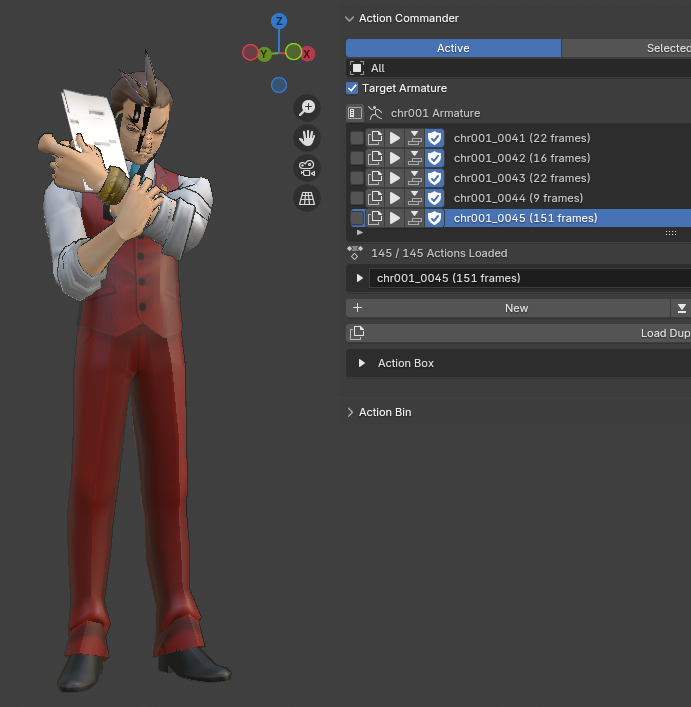Duplicate action chr001_0044
Viewport: 691px width, 707px height.
pyautogui.click(x=375, y=198)
